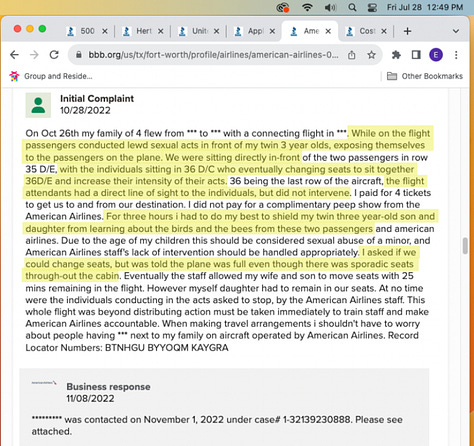Close the "Appl" tab
The height and width of the screenshot is (446, 474).
272,31
